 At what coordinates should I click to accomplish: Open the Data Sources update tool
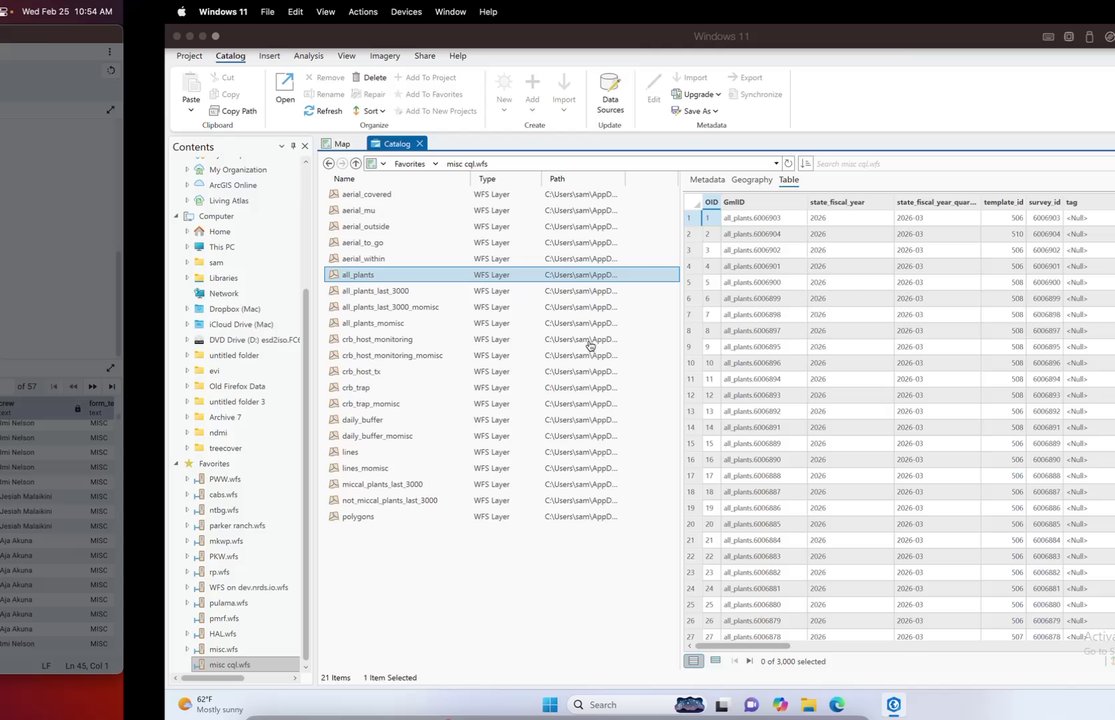[610, 92]
